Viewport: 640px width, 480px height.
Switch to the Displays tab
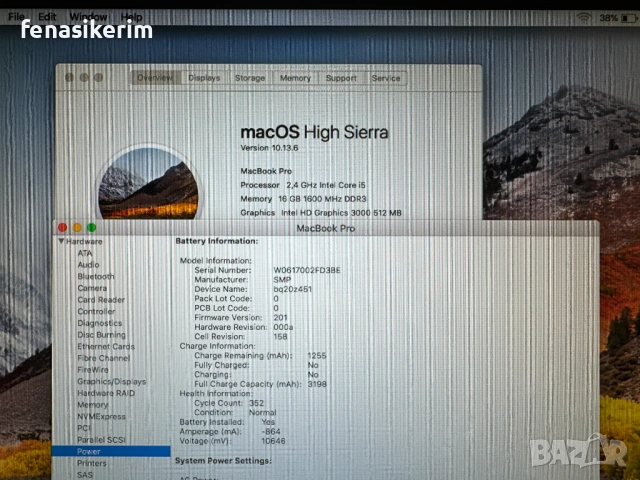click(204, 78)
